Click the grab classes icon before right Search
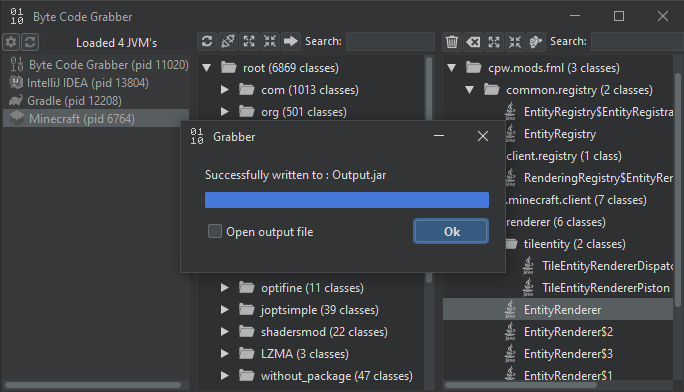The height and width of the screenshot is (392, 684). 535,42
